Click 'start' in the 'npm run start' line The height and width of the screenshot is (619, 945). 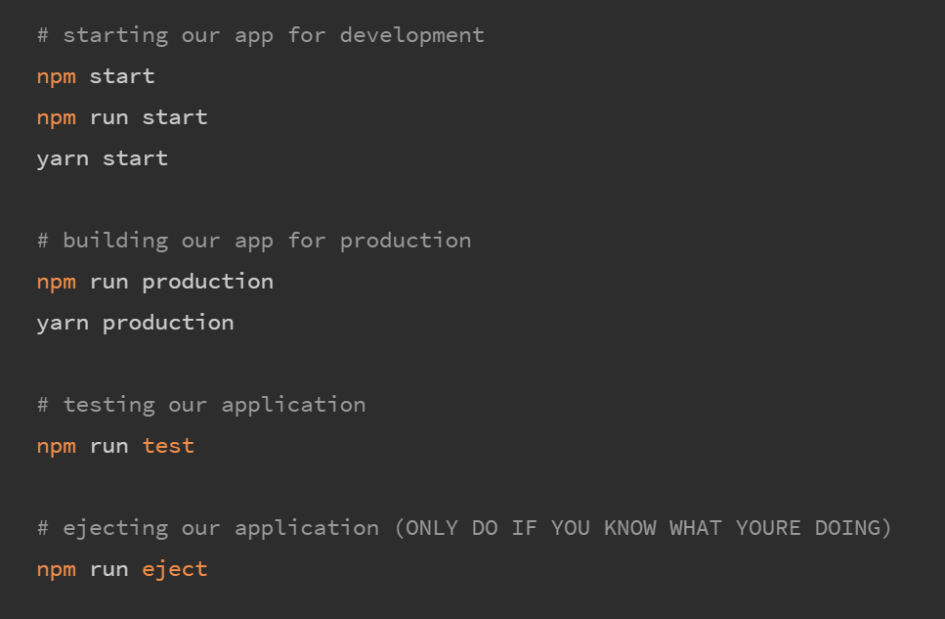pyautogui.click(x=174, y=118)
